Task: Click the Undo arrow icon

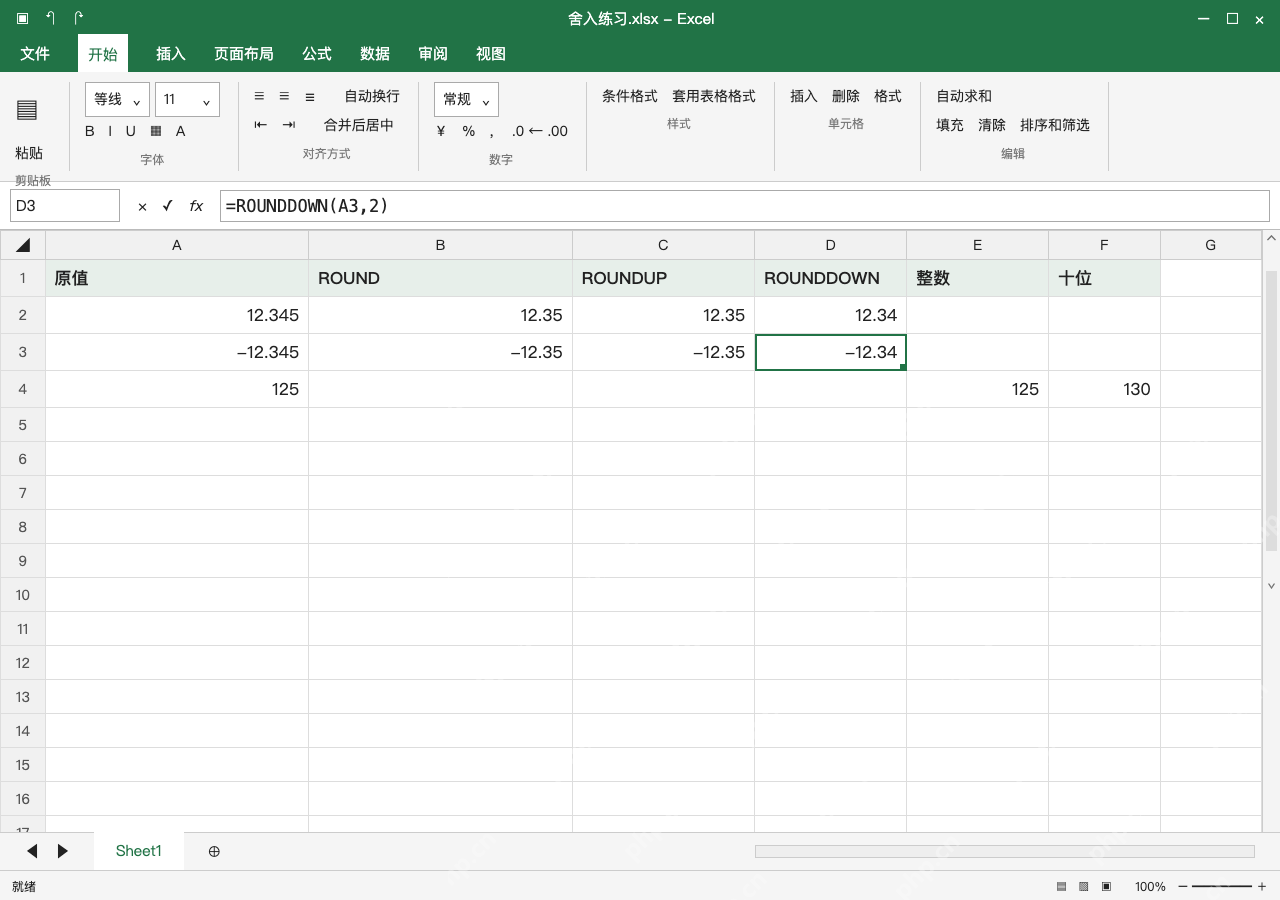Action: click(x=50, y=18)
